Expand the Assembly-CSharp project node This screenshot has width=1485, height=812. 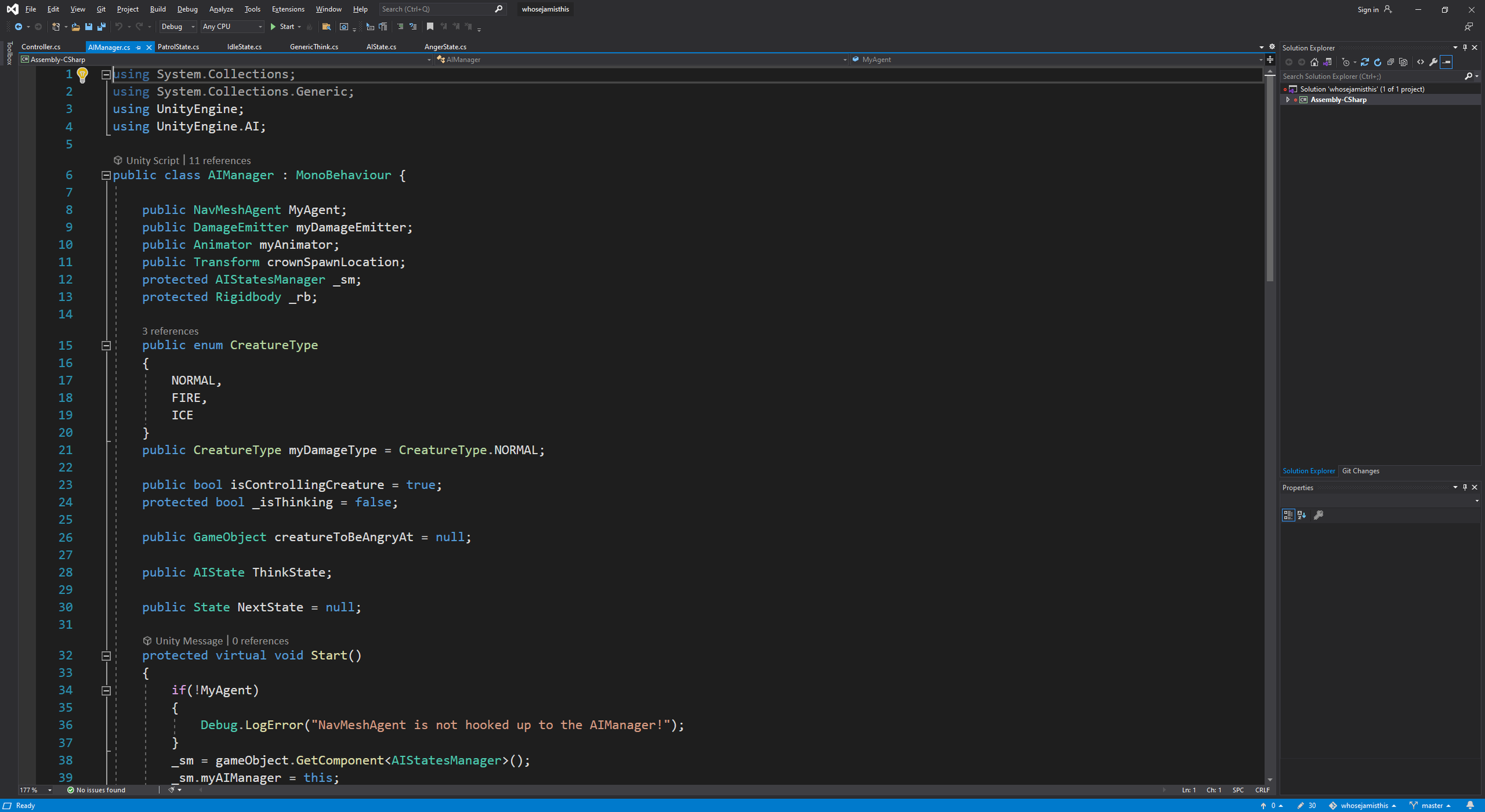click(1288, 100)
